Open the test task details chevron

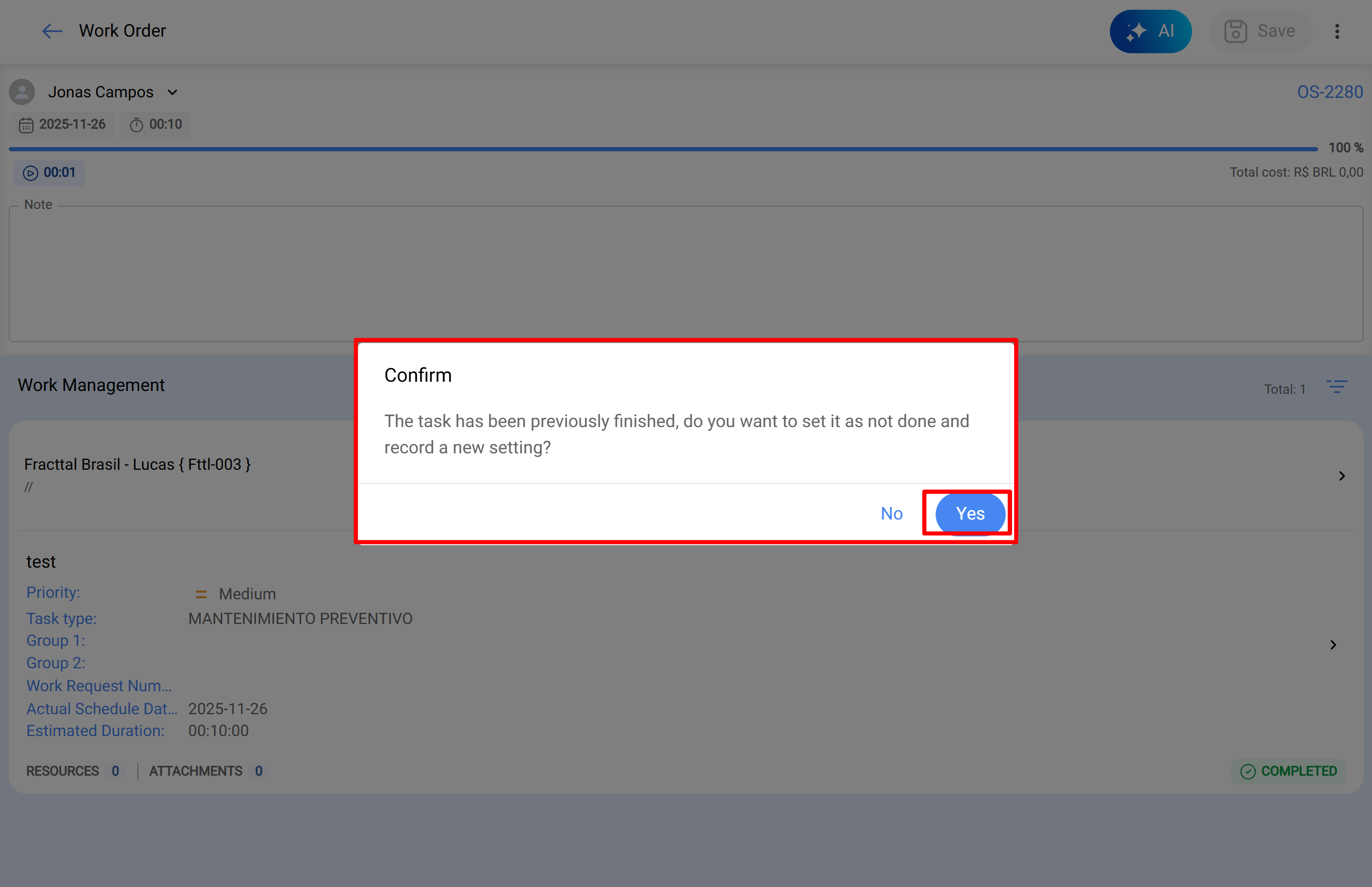tap(1333, 645)
